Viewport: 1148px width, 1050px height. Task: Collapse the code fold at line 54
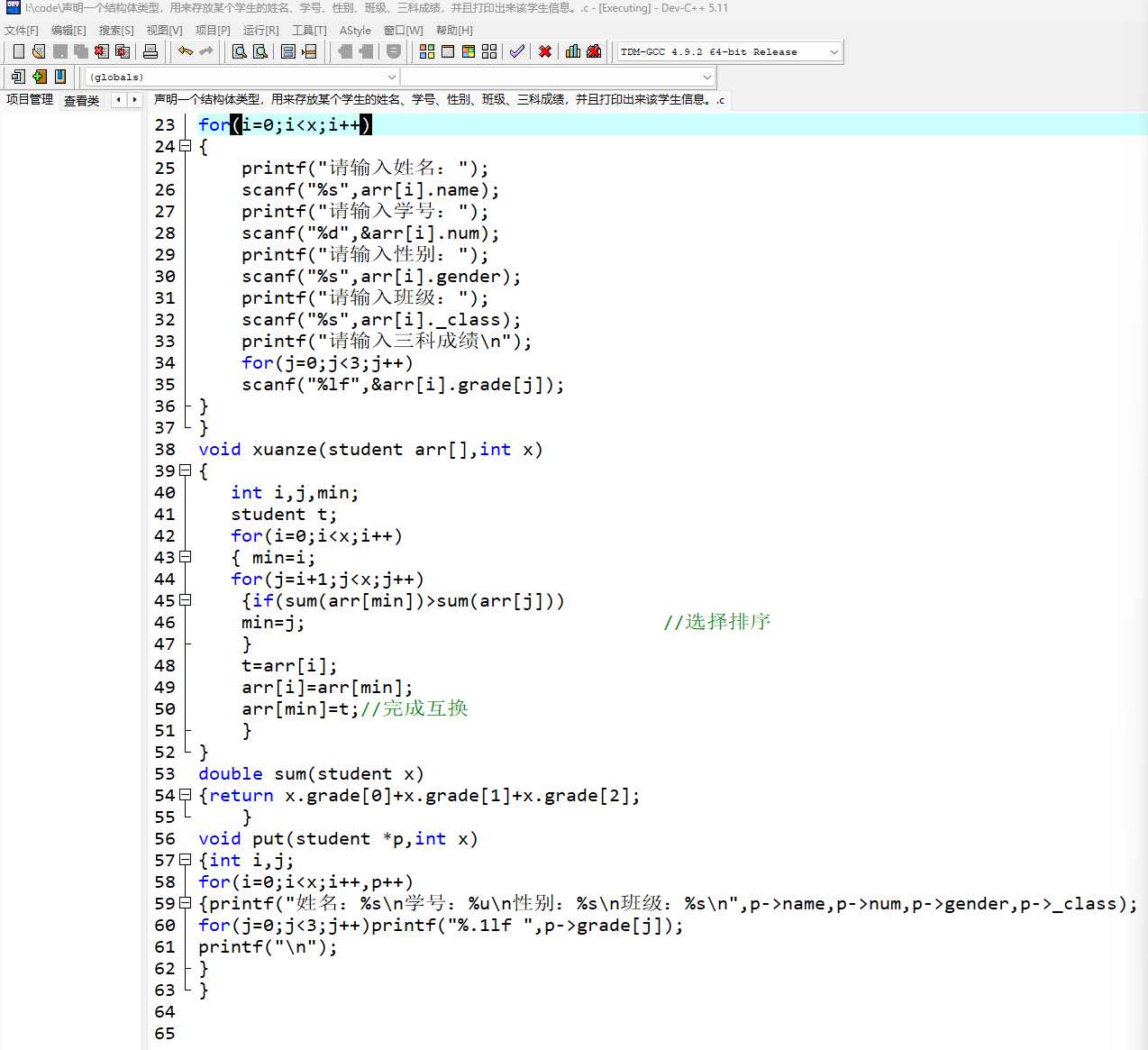click(x=186, y=795)
